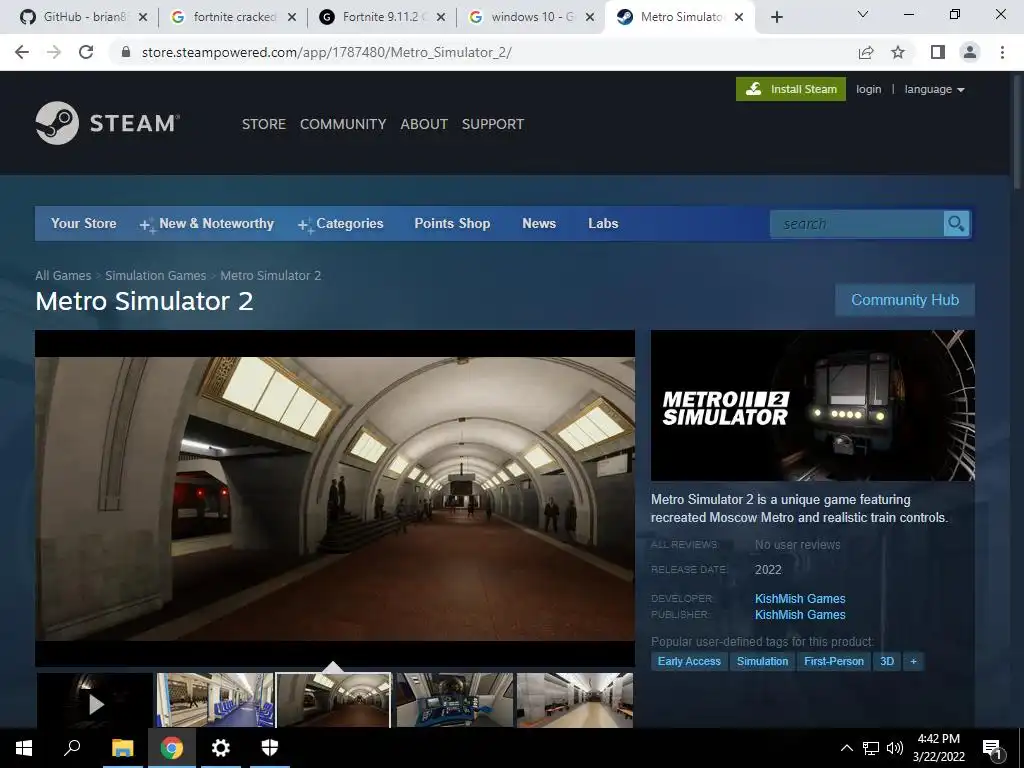Screen dimensions: 1024x768
Task: Open Chrome three-dot menu
Action: click(x=1002, y=52)
